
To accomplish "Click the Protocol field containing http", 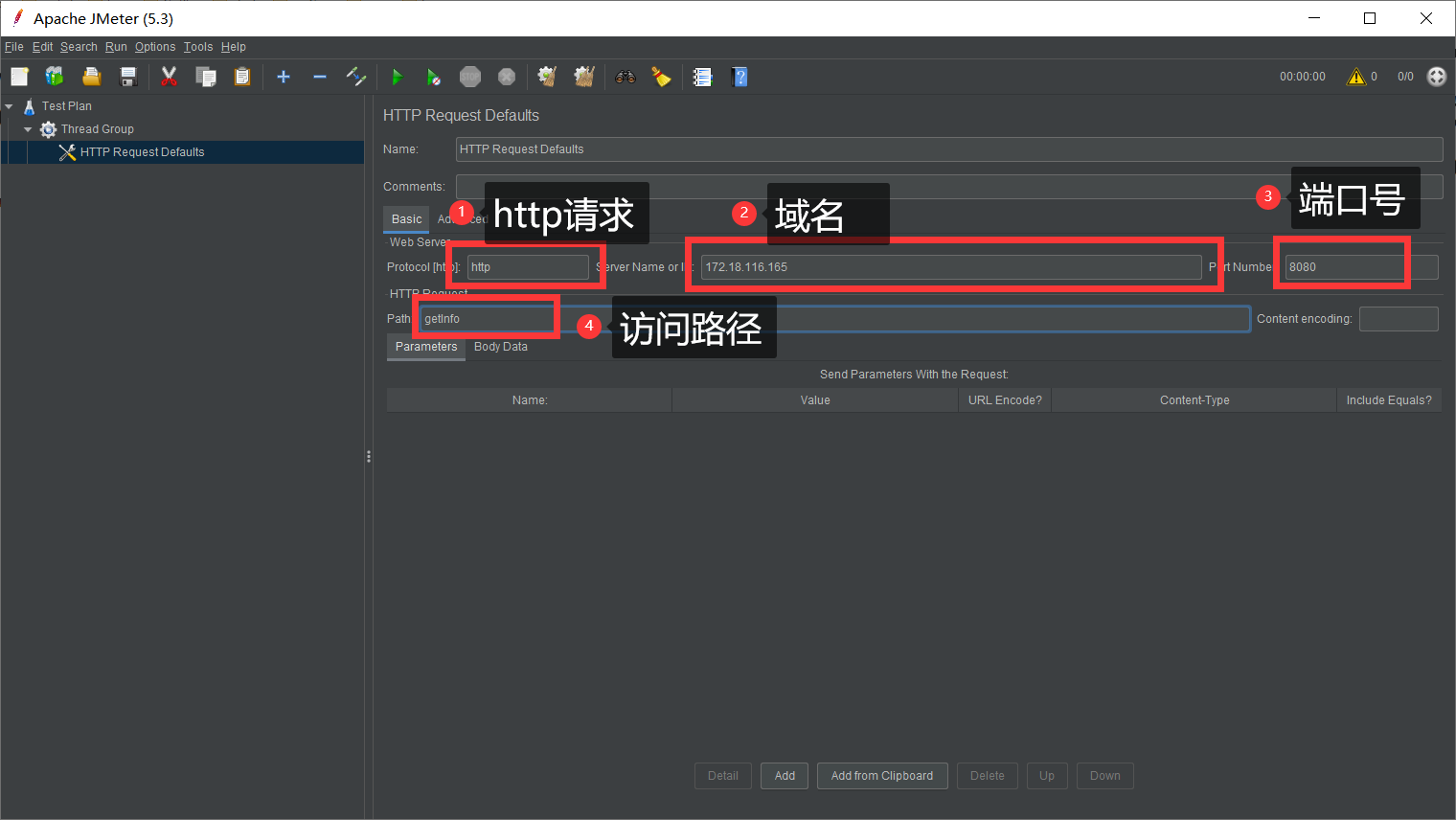I will [528, 267].
